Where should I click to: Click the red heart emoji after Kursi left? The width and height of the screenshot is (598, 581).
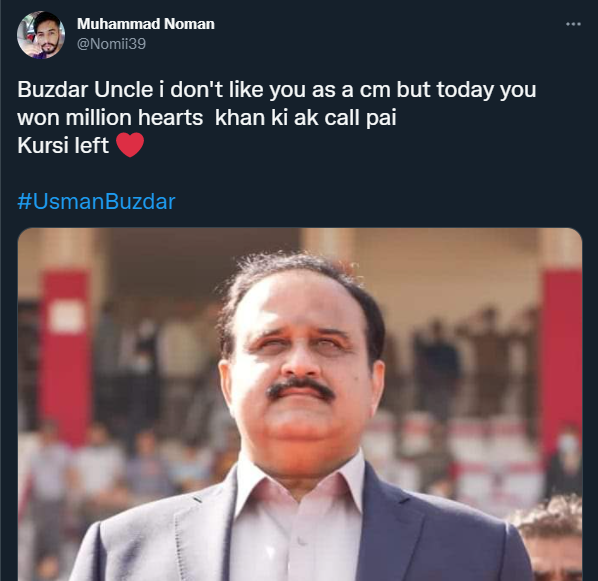[130, 145]
